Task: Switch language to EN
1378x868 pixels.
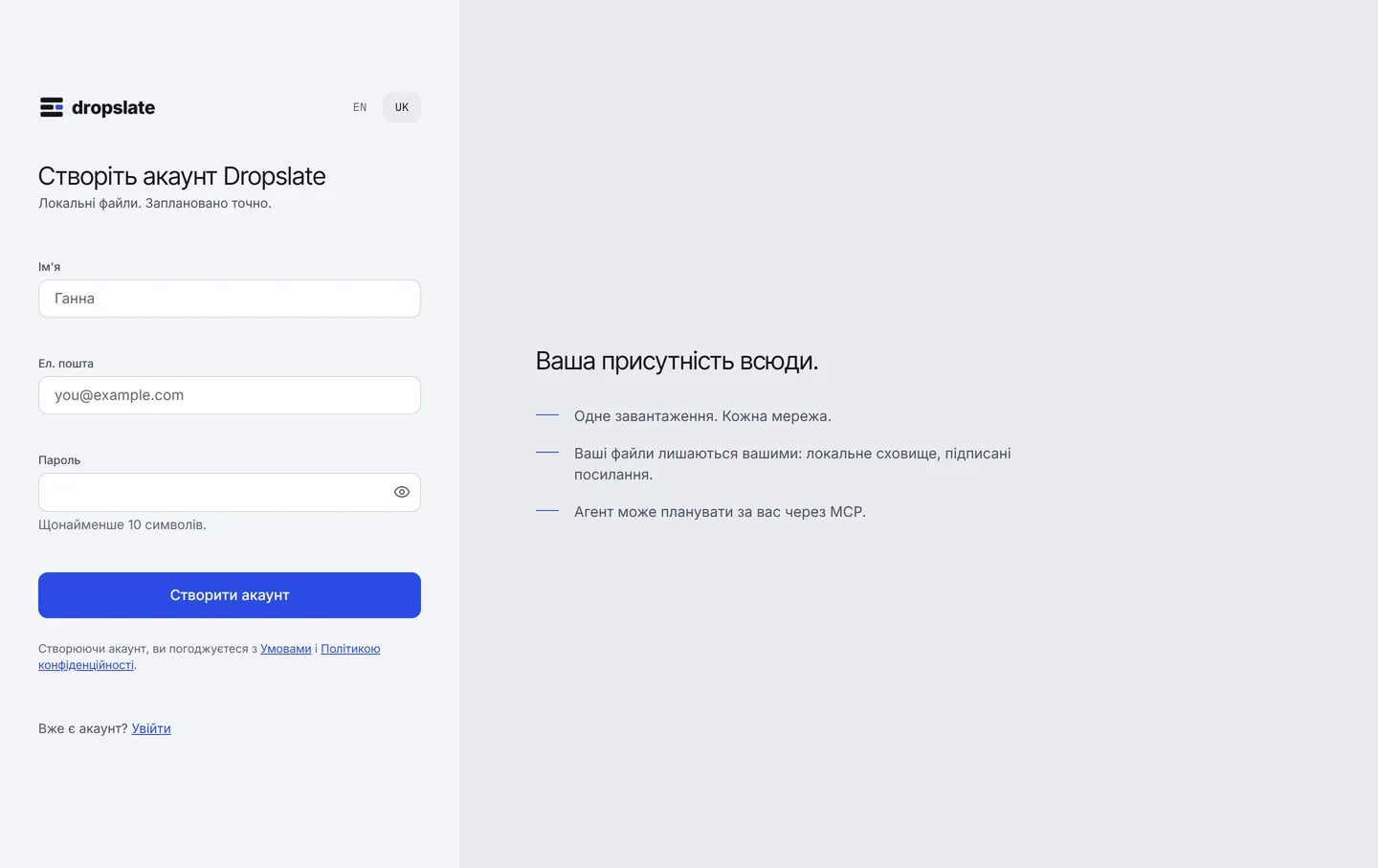Action: click(360, 107)
